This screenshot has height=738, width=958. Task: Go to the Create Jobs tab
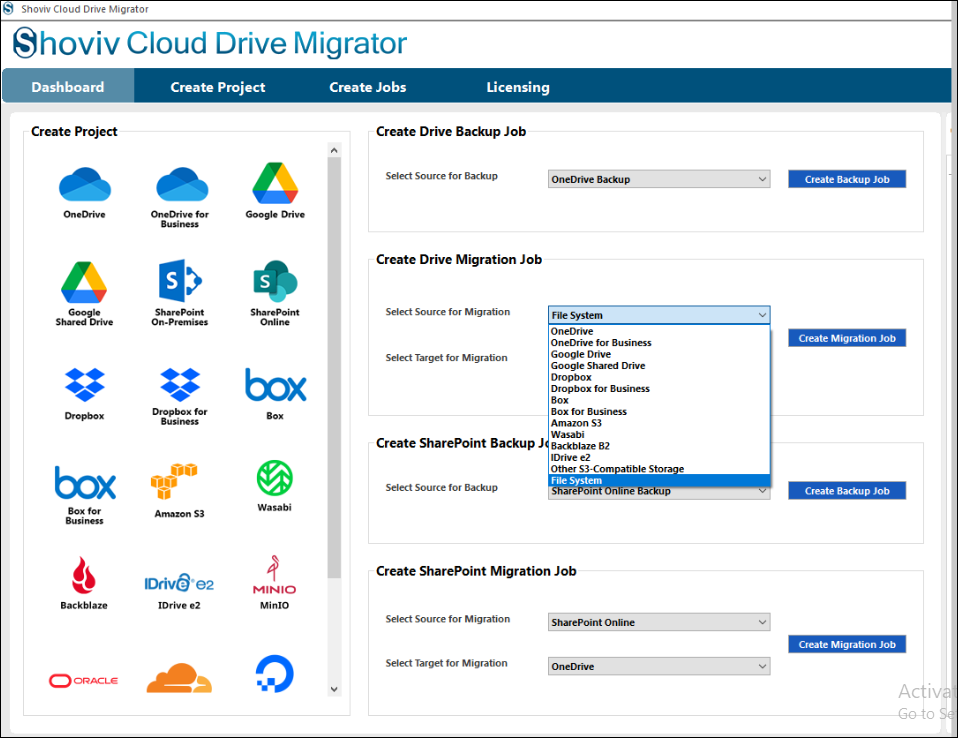(367, 87)
